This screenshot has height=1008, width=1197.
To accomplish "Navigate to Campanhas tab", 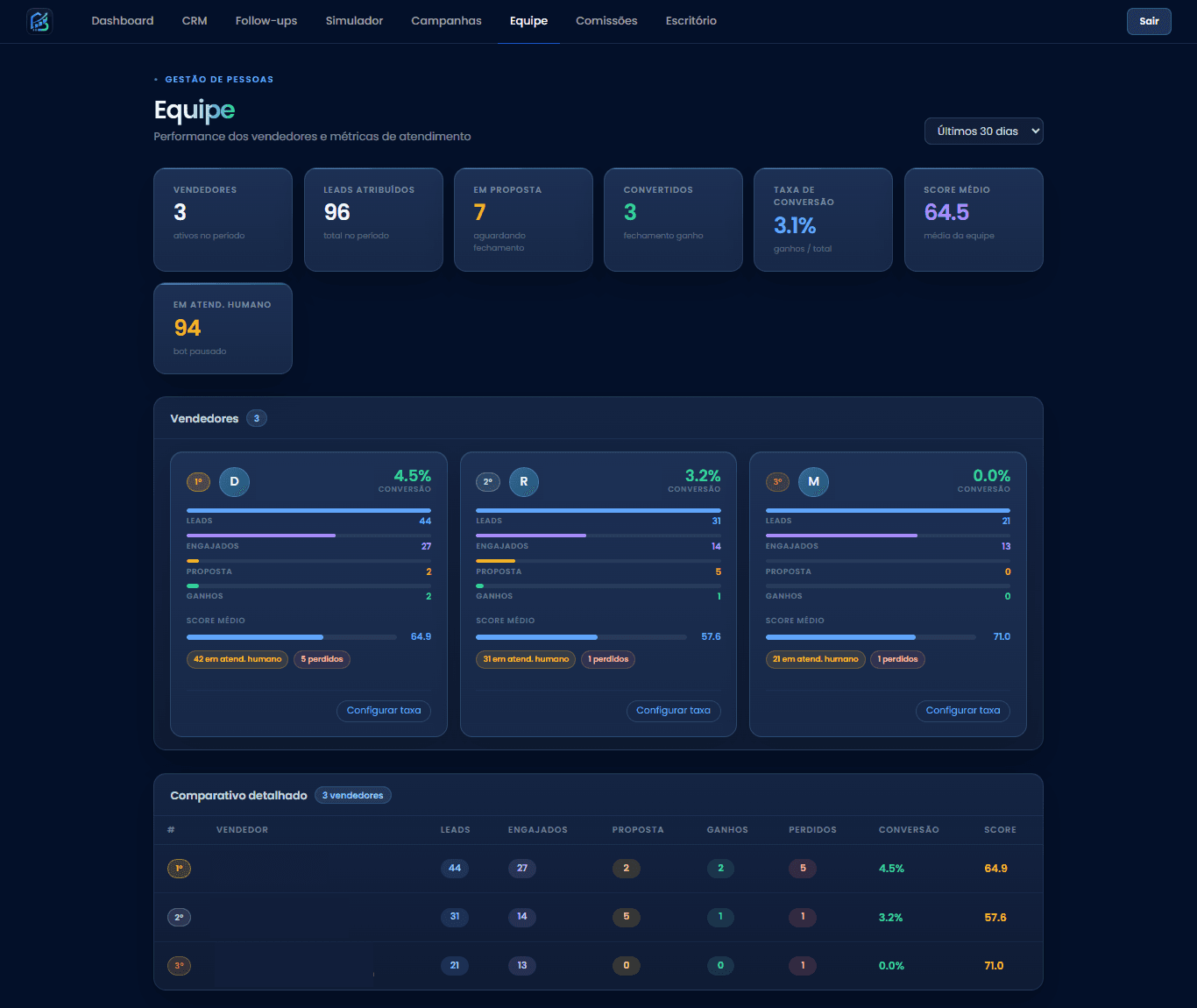I will pos(446,21).
